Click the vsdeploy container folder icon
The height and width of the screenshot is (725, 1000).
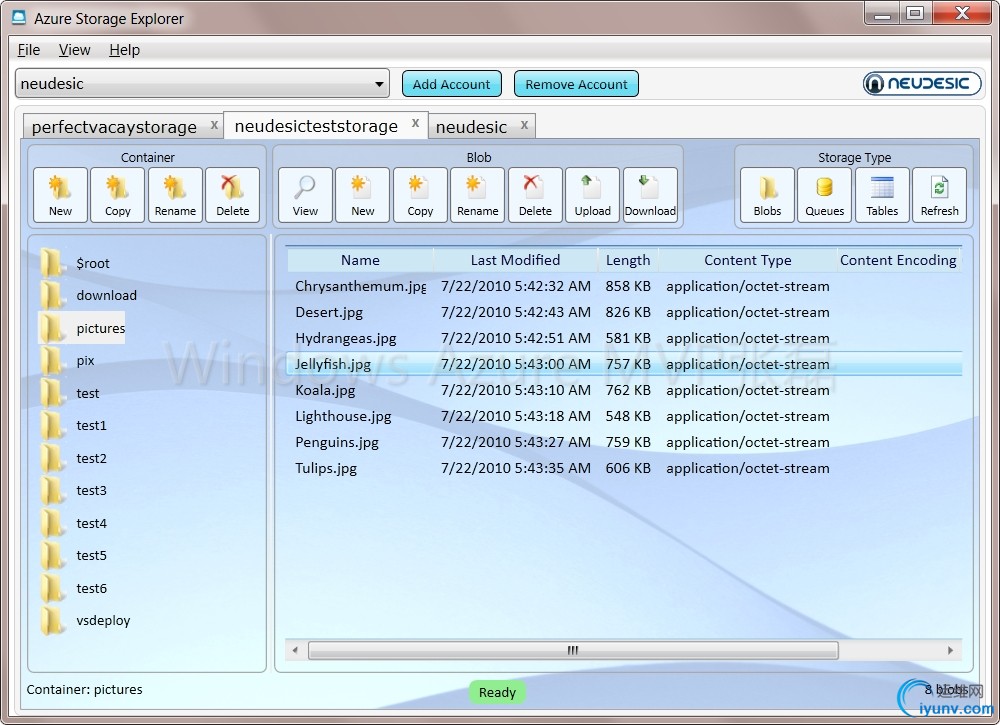(x=52, y=620)
